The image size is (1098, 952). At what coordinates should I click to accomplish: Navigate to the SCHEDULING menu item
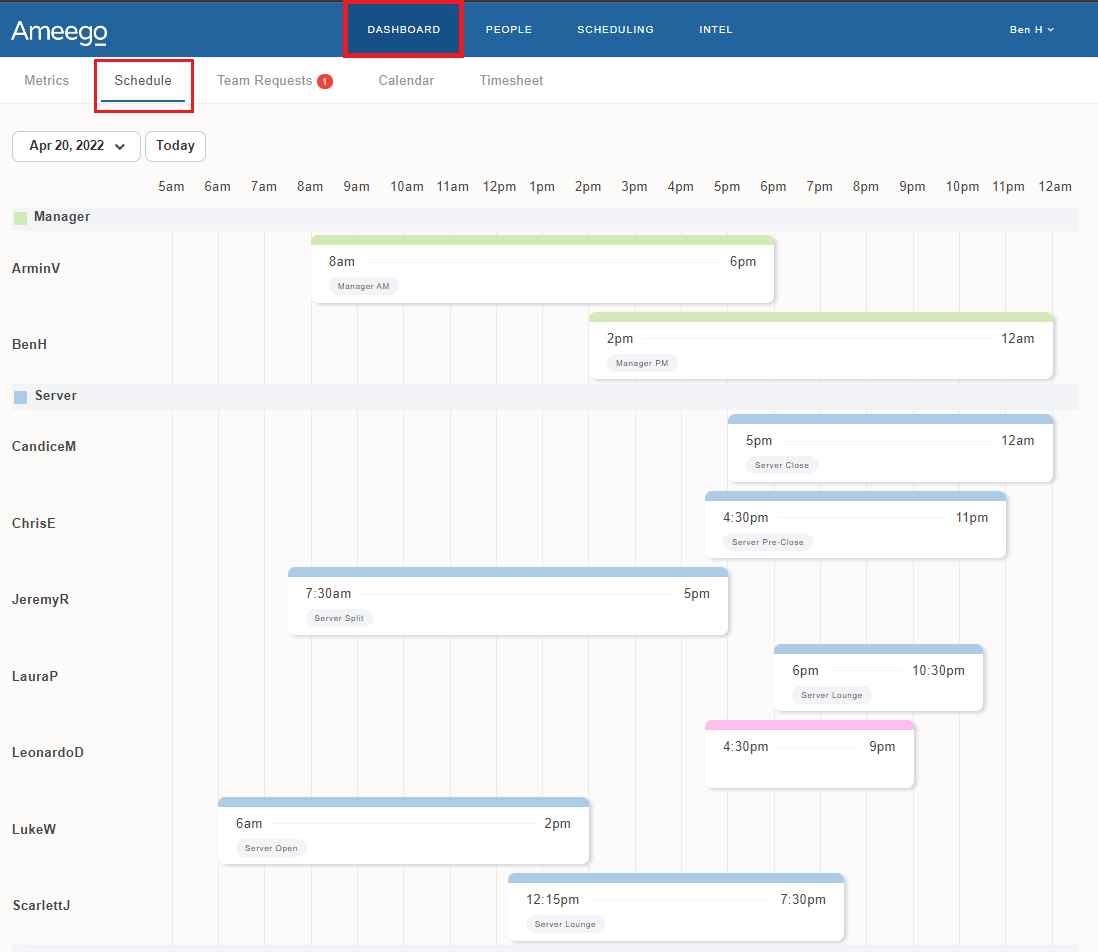pyautogui.click(x=615, y=29)
